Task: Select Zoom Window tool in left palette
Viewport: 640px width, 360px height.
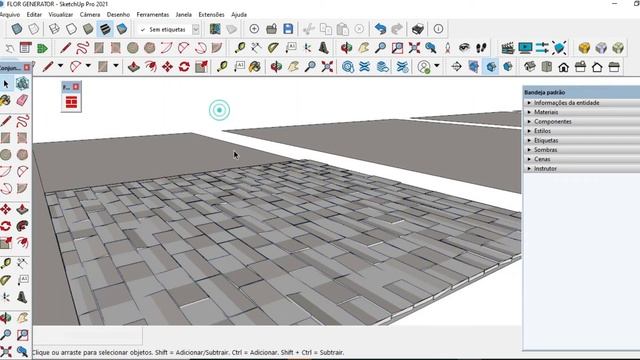Action: click(22, 335)
